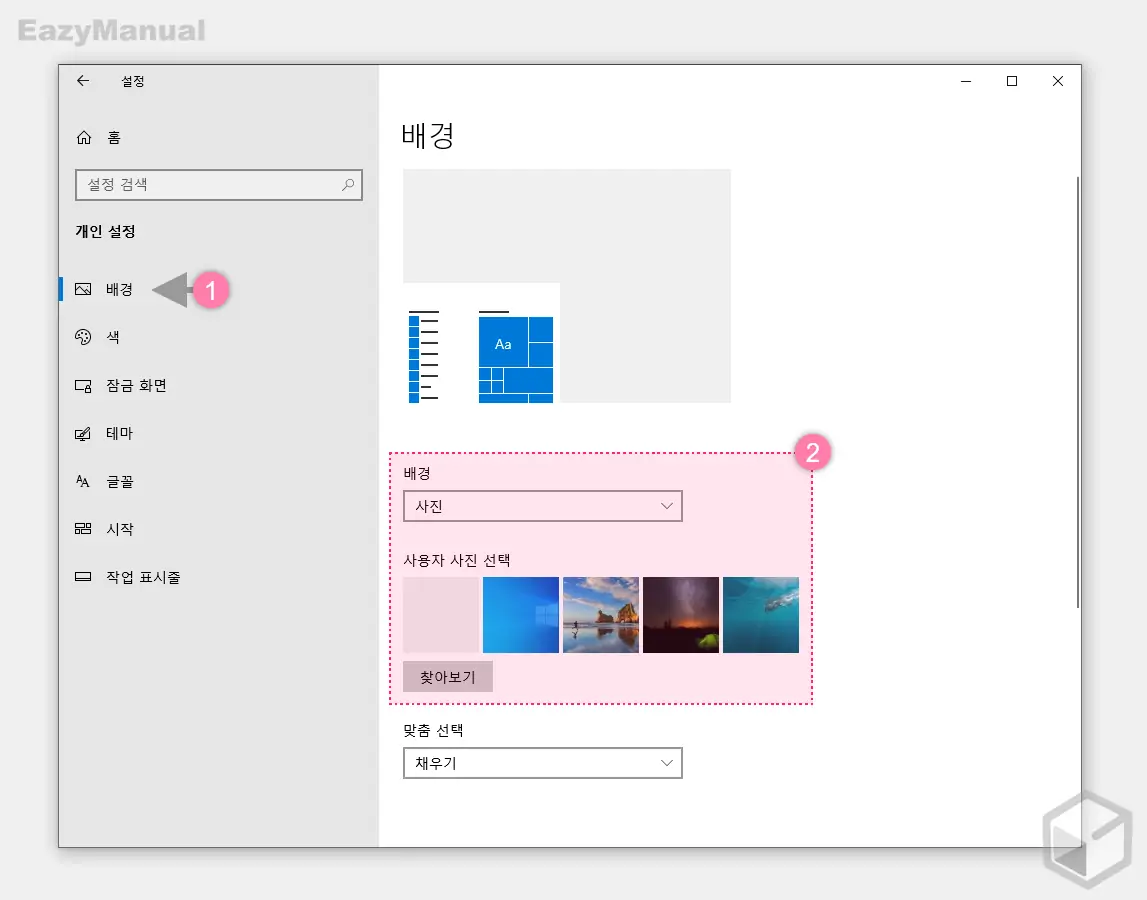This screenshot has width=1147, height=900.
Task: Select the blue Windows logo wallpaper thumbnail
Action: tap(521, 615)
